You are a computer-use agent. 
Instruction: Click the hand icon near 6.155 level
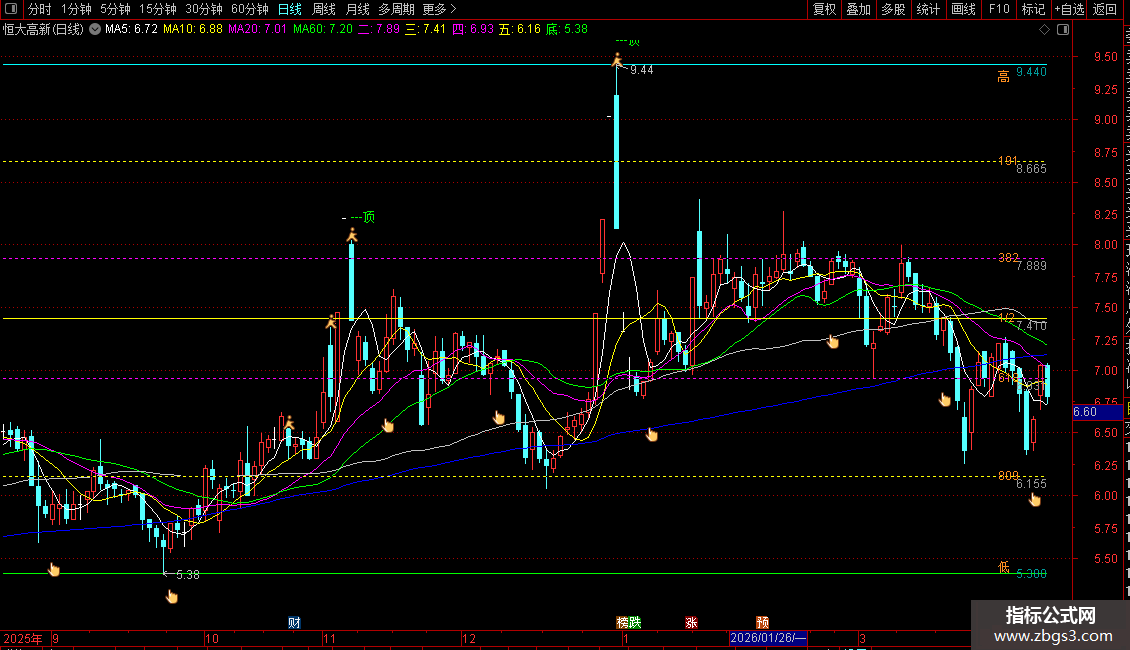click(x=1035, y=499)
